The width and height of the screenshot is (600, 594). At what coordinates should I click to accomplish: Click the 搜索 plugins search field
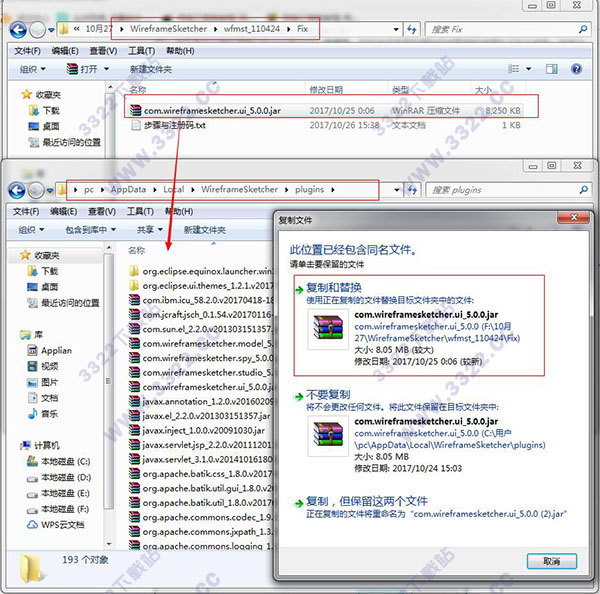coord(507,190)
